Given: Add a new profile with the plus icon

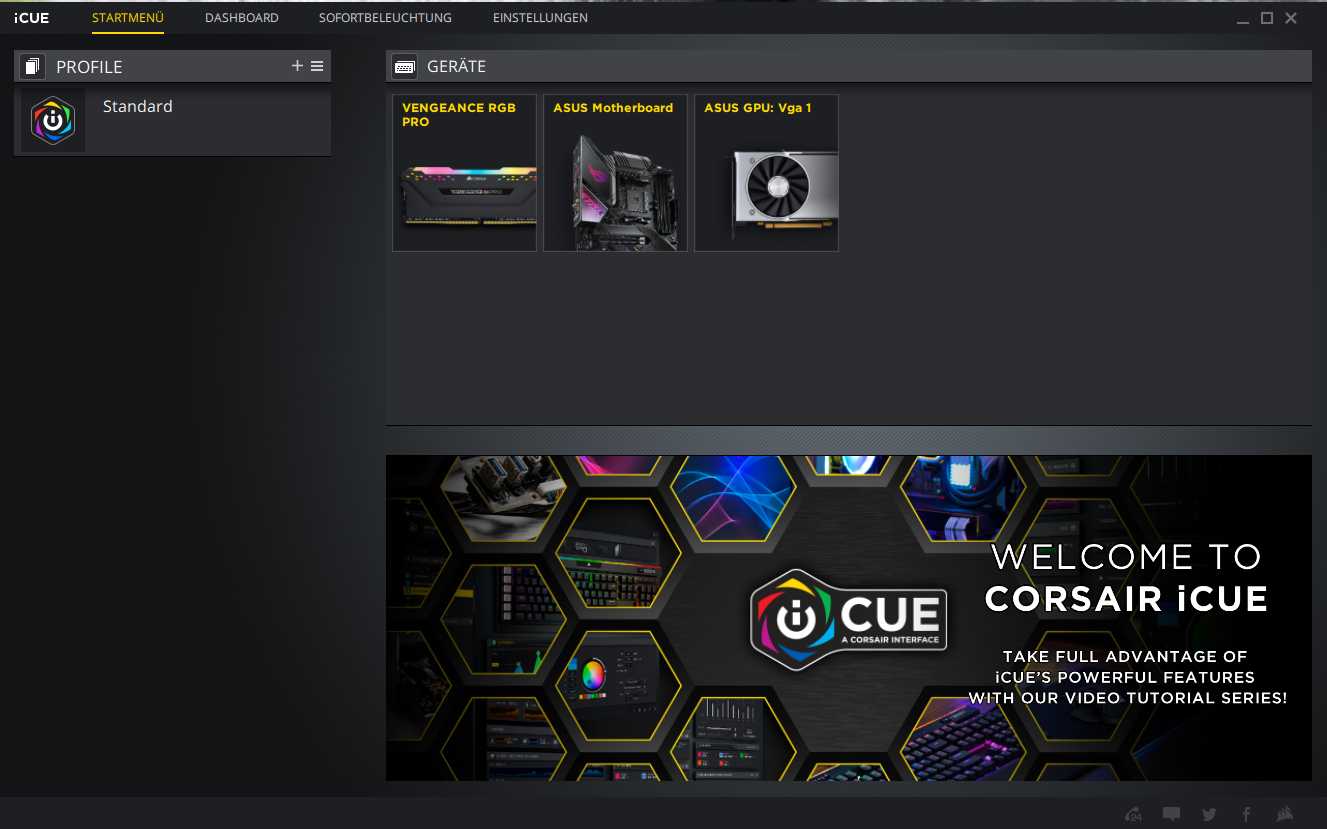Looking at the screenshot, I should [297, 66].
